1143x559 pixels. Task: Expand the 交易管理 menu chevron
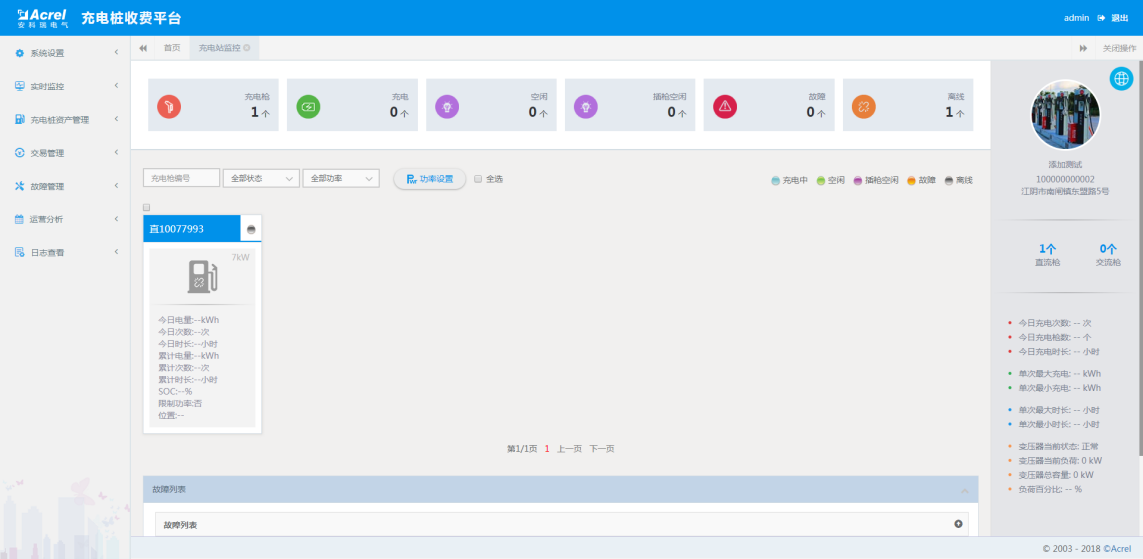[117, 152]
